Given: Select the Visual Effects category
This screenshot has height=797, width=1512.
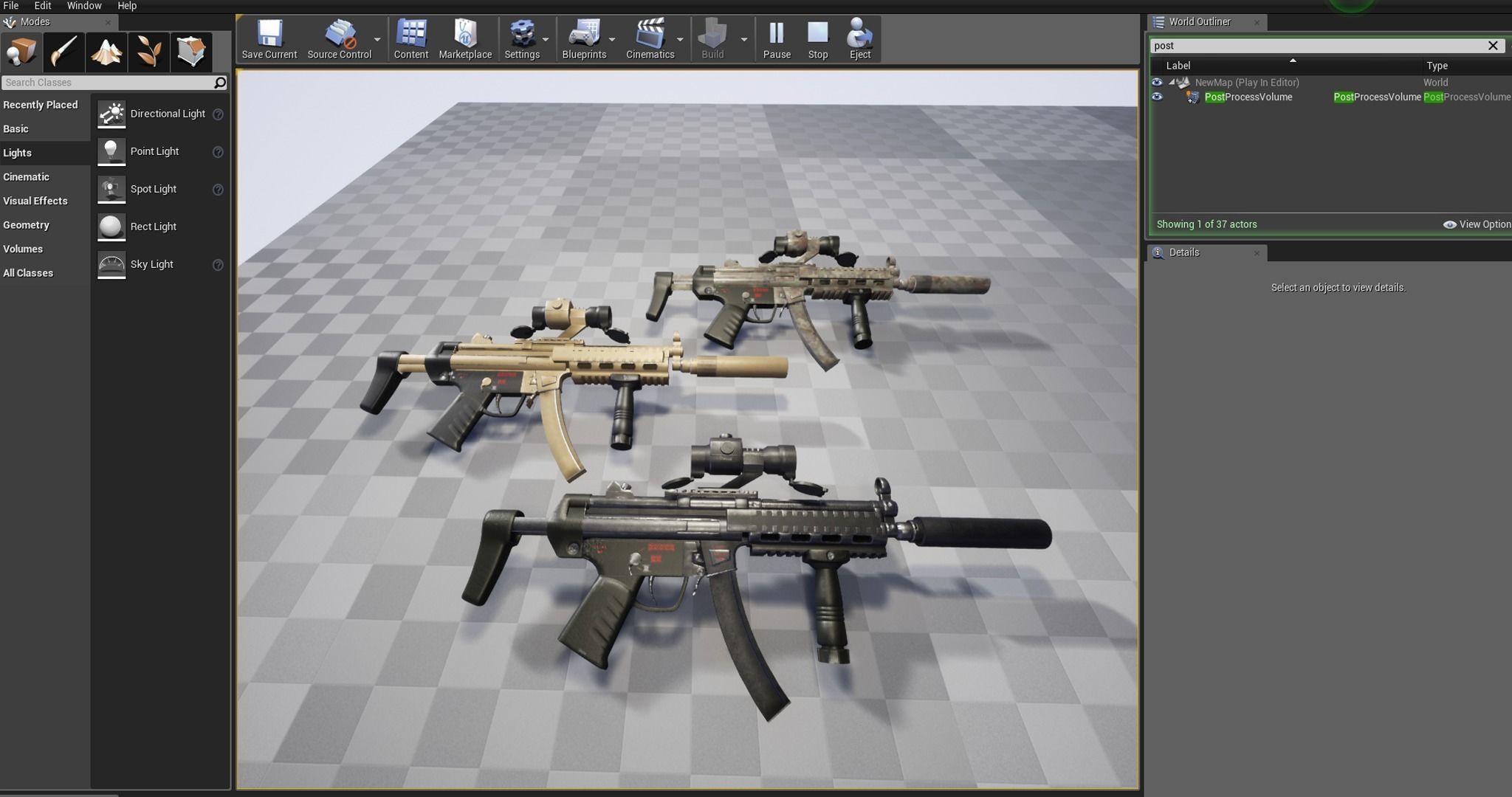Looking at the screenshot, I should pos(35,201).
